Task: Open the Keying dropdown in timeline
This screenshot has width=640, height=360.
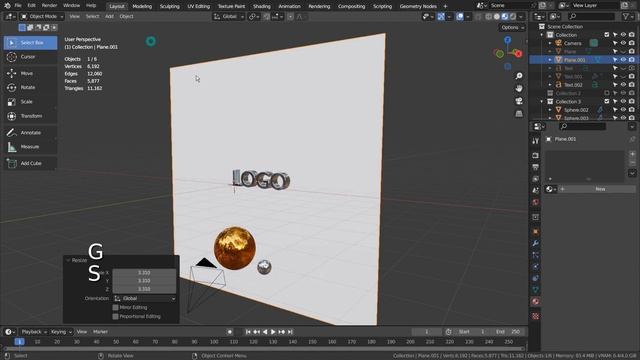Action: tap(61, 332)
